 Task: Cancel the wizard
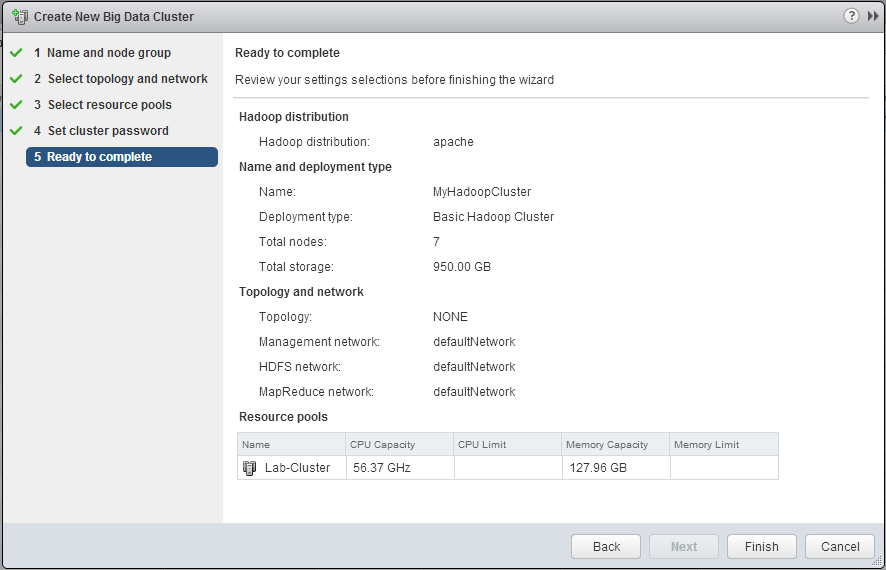(x=840, y=546)
